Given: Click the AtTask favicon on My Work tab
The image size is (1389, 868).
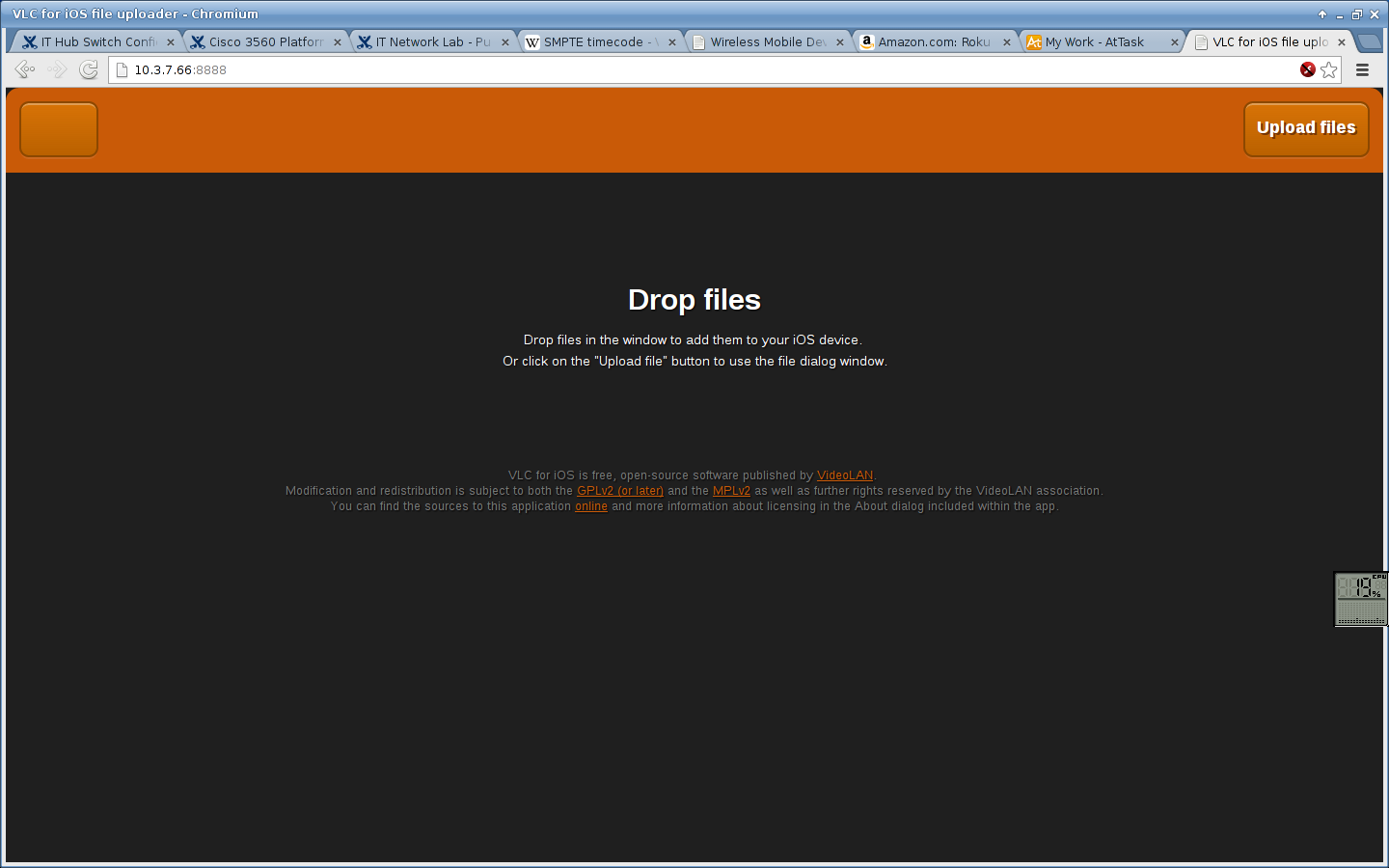Looking at the screenshot, I should (x=1034, y=42).
